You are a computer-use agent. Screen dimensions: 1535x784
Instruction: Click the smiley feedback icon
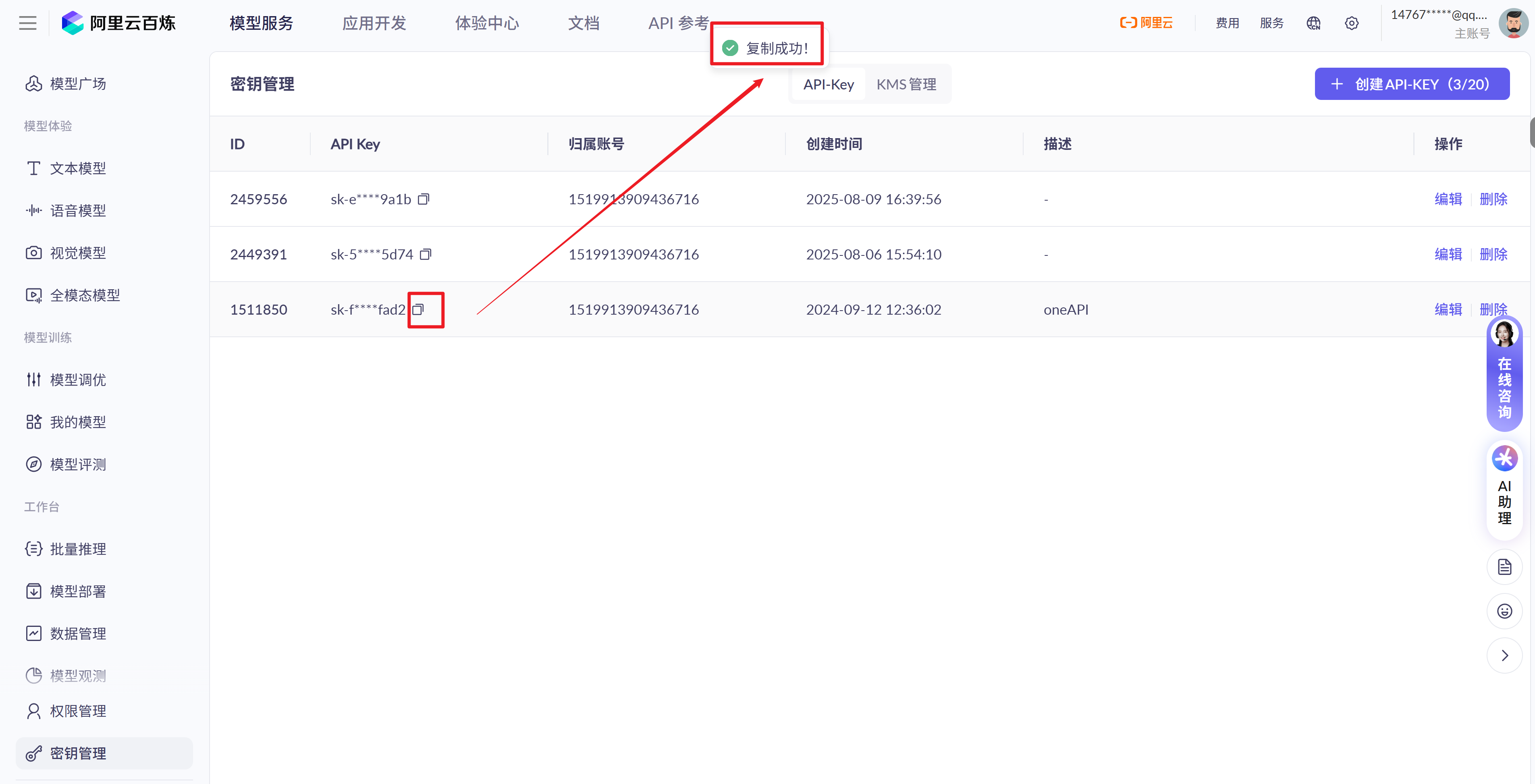1504,611
